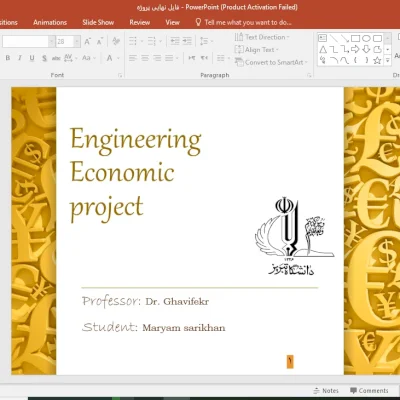Viewport: 400px width, 400px height.
Task: Click Right-to-Left text direction icon
Action: point(204,58)
